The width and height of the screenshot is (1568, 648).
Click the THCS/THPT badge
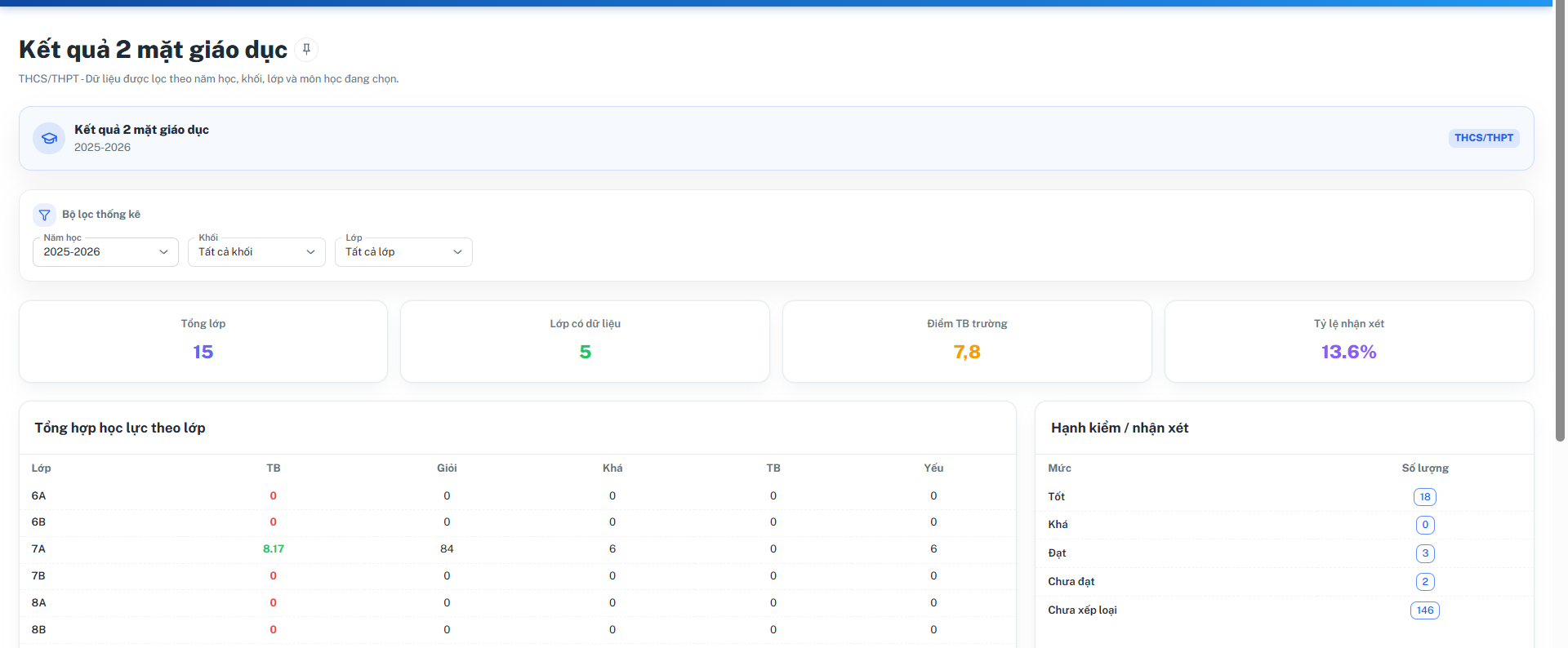[1484, 138]
